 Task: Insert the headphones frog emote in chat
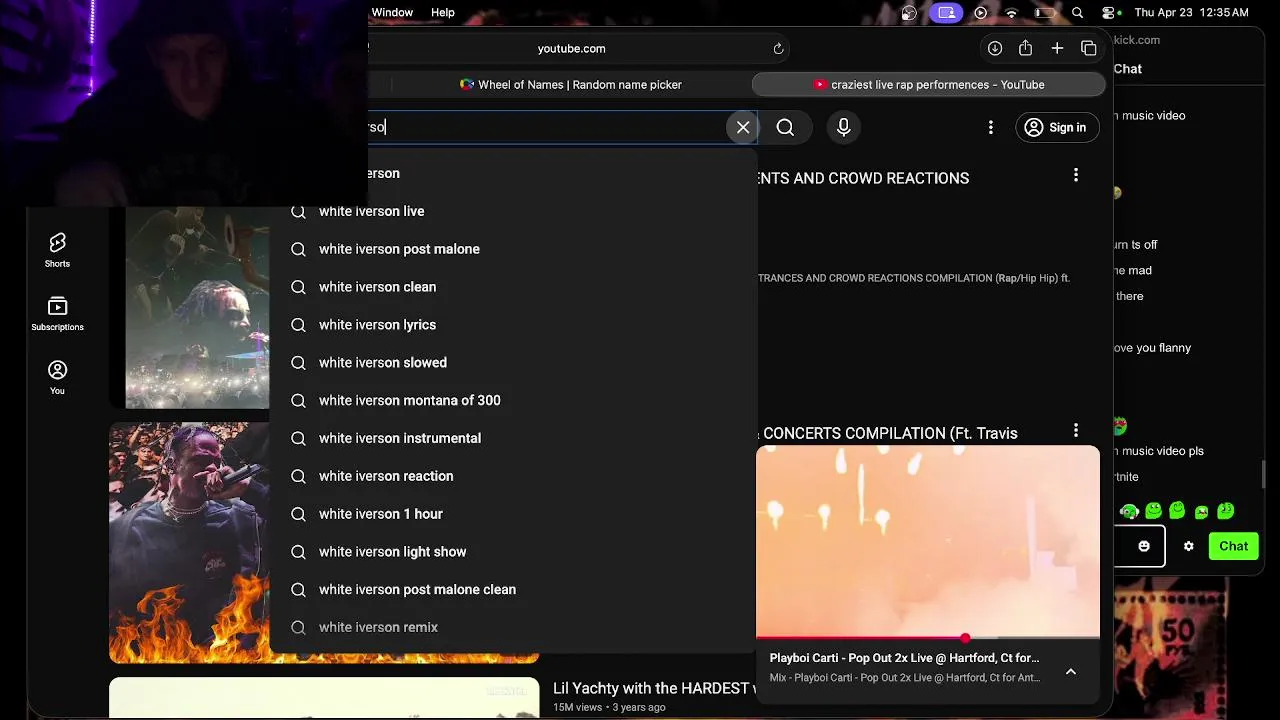point(1129,511)
